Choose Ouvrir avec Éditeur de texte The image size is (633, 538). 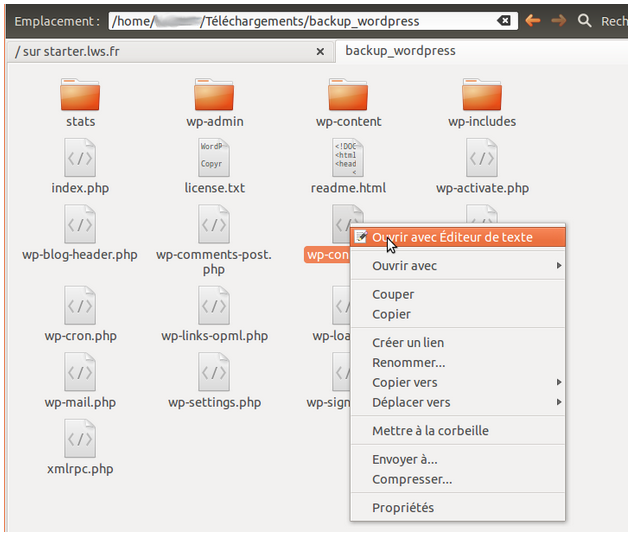458,237
